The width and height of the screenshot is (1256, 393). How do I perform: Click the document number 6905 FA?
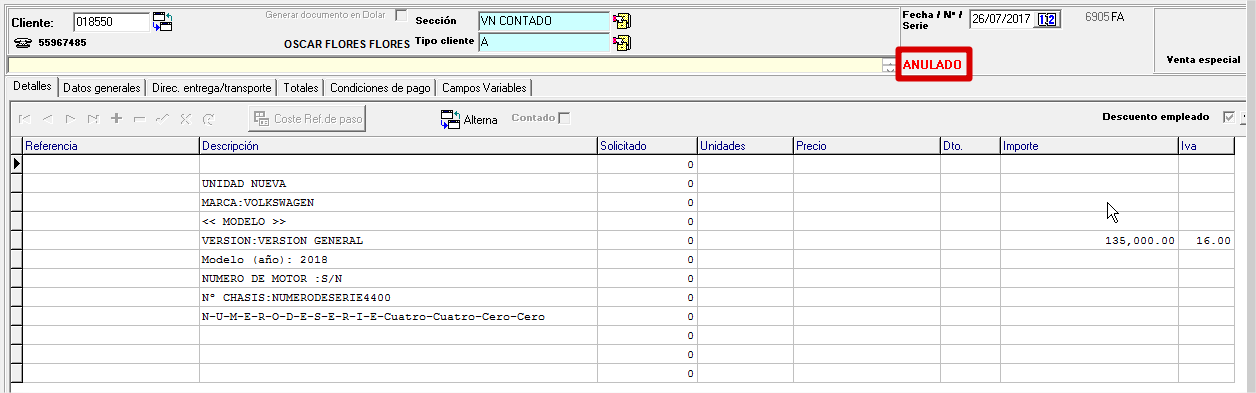click(1104, 18)
